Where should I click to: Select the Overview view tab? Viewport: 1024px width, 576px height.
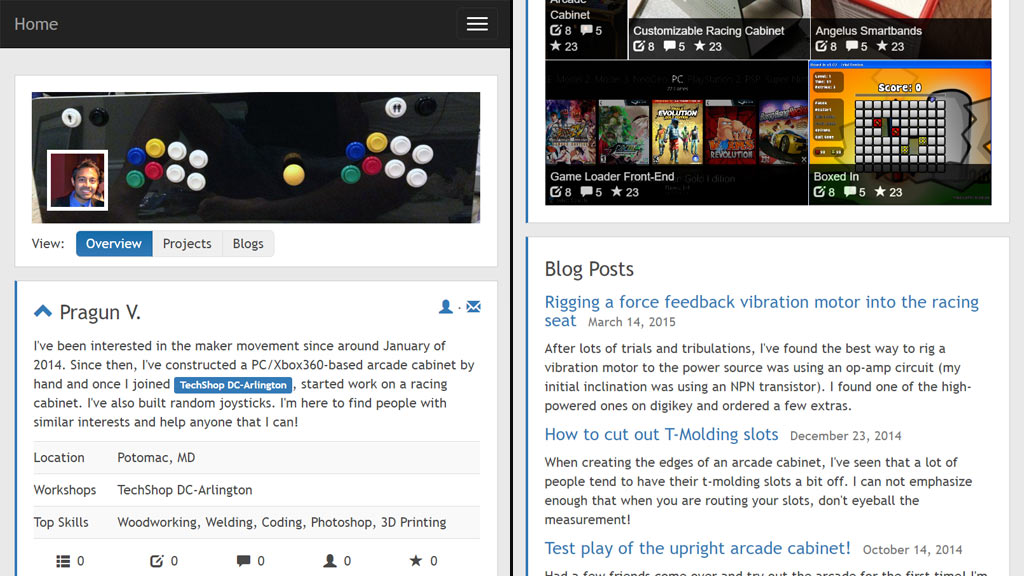click(x=114, y=244)
